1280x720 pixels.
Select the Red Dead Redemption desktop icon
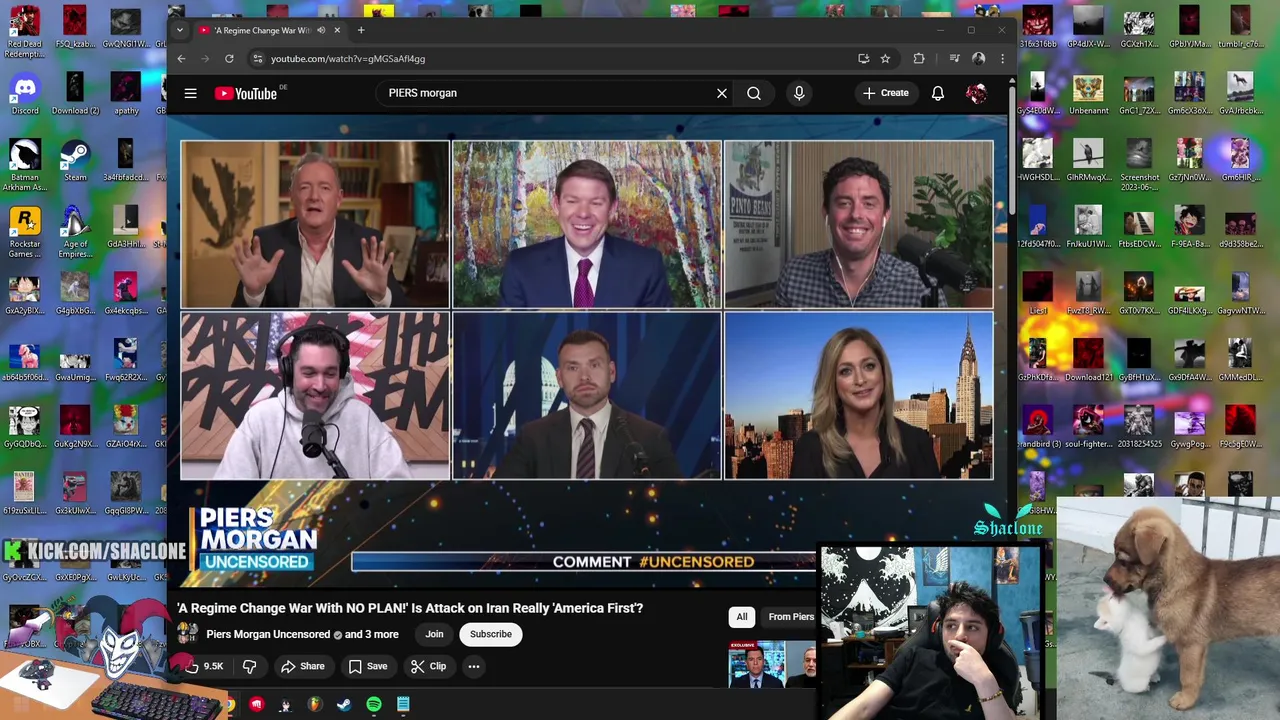[25, 32]
